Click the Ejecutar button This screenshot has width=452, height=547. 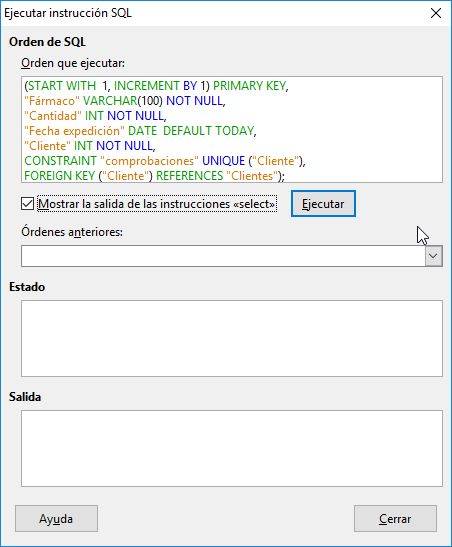tap(323, 204)
